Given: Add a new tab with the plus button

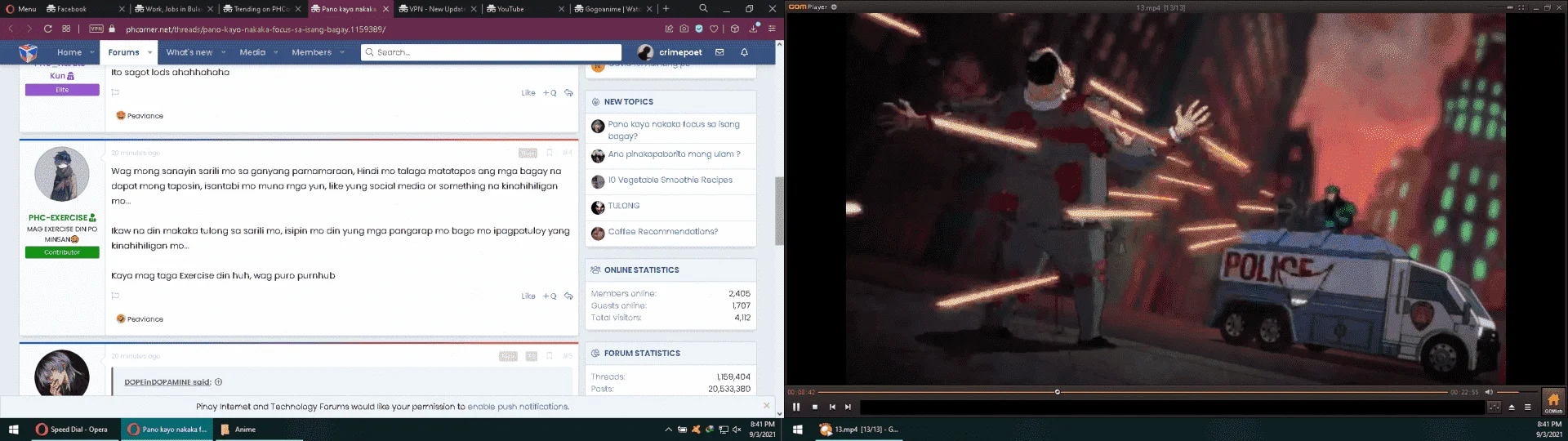Looking at the screenshot, I should pos(666,9).
